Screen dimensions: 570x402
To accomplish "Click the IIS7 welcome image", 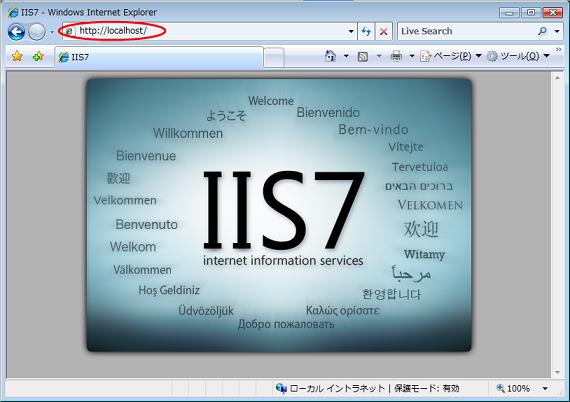I will [279, 215].
